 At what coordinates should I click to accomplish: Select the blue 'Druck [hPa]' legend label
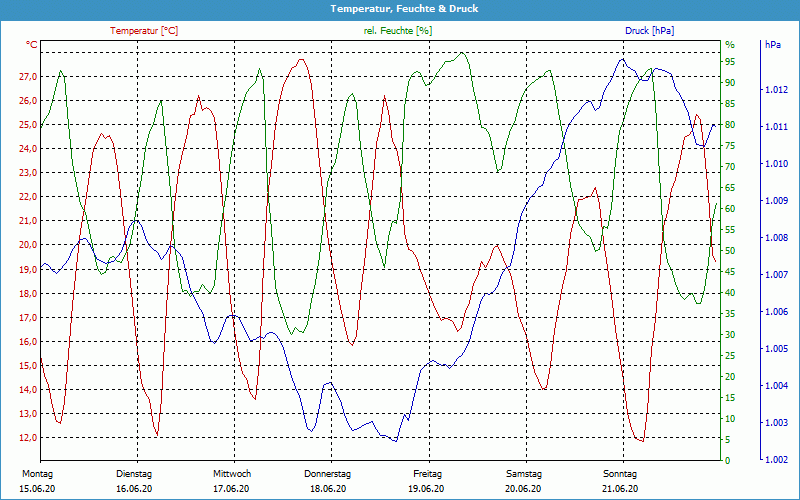pyautogui.click(x=649, y=31)
